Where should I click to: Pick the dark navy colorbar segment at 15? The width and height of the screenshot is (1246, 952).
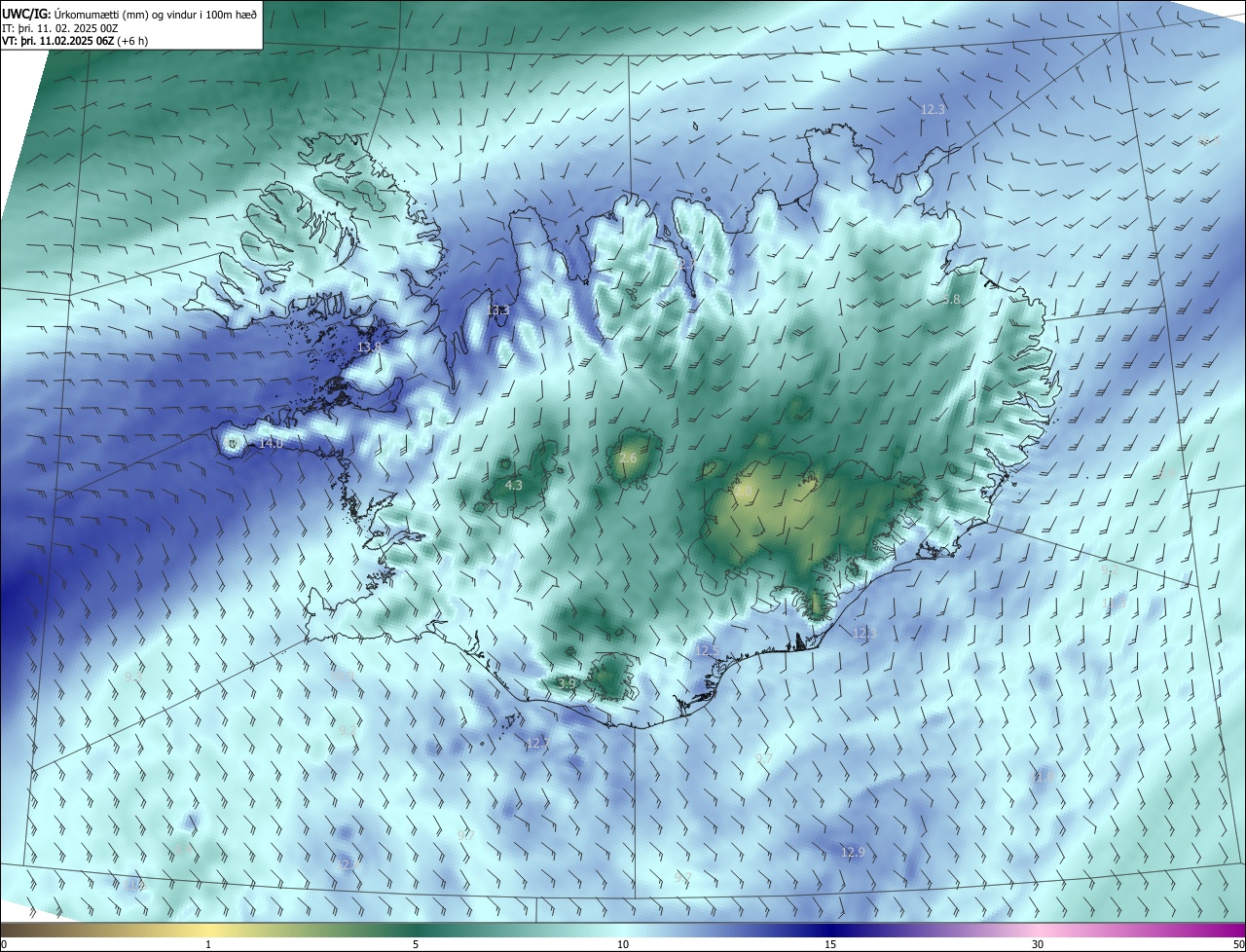830,930
